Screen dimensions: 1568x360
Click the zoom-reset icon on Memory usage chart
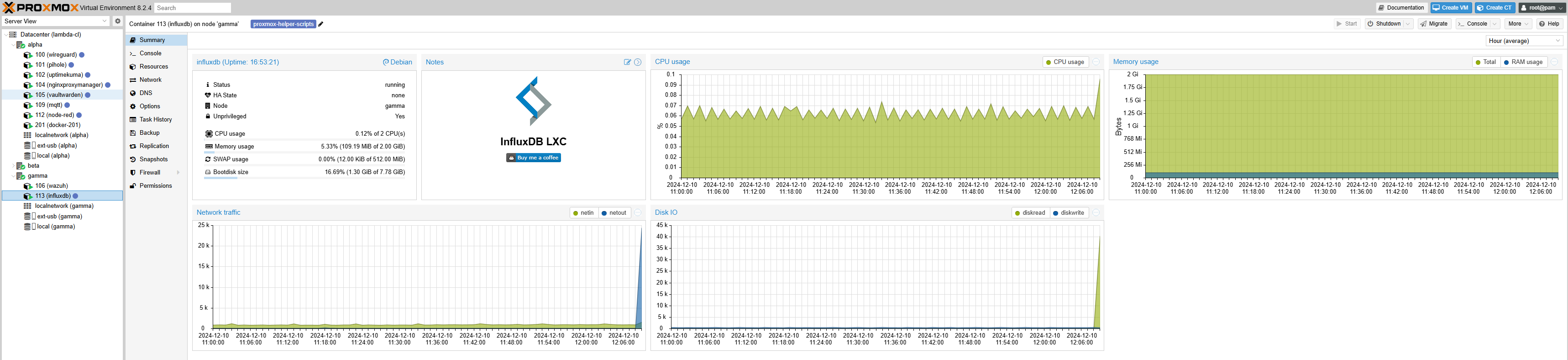point(1554,62)
